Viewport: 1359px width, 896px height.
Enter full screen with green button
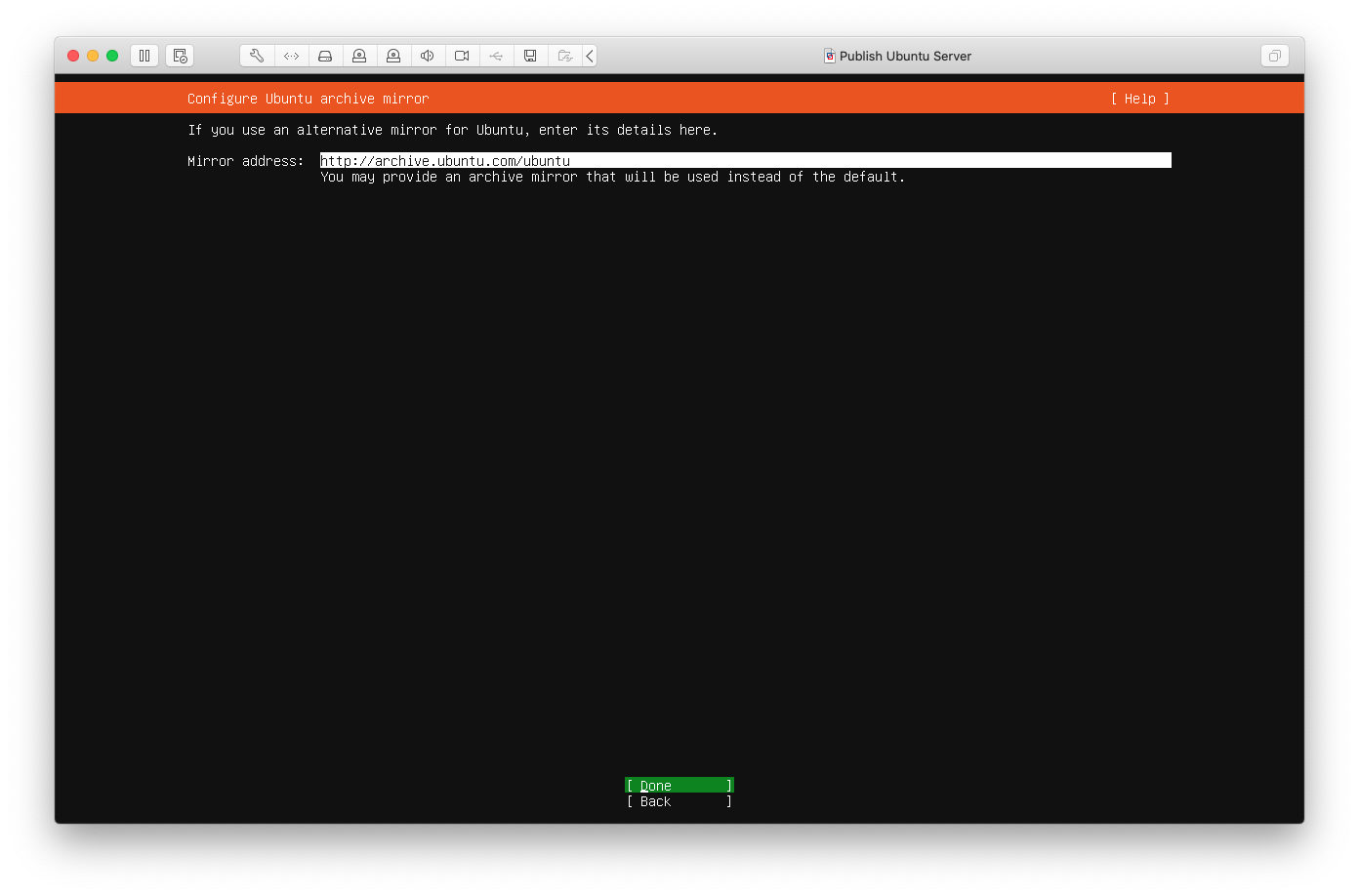click(112, 56)
